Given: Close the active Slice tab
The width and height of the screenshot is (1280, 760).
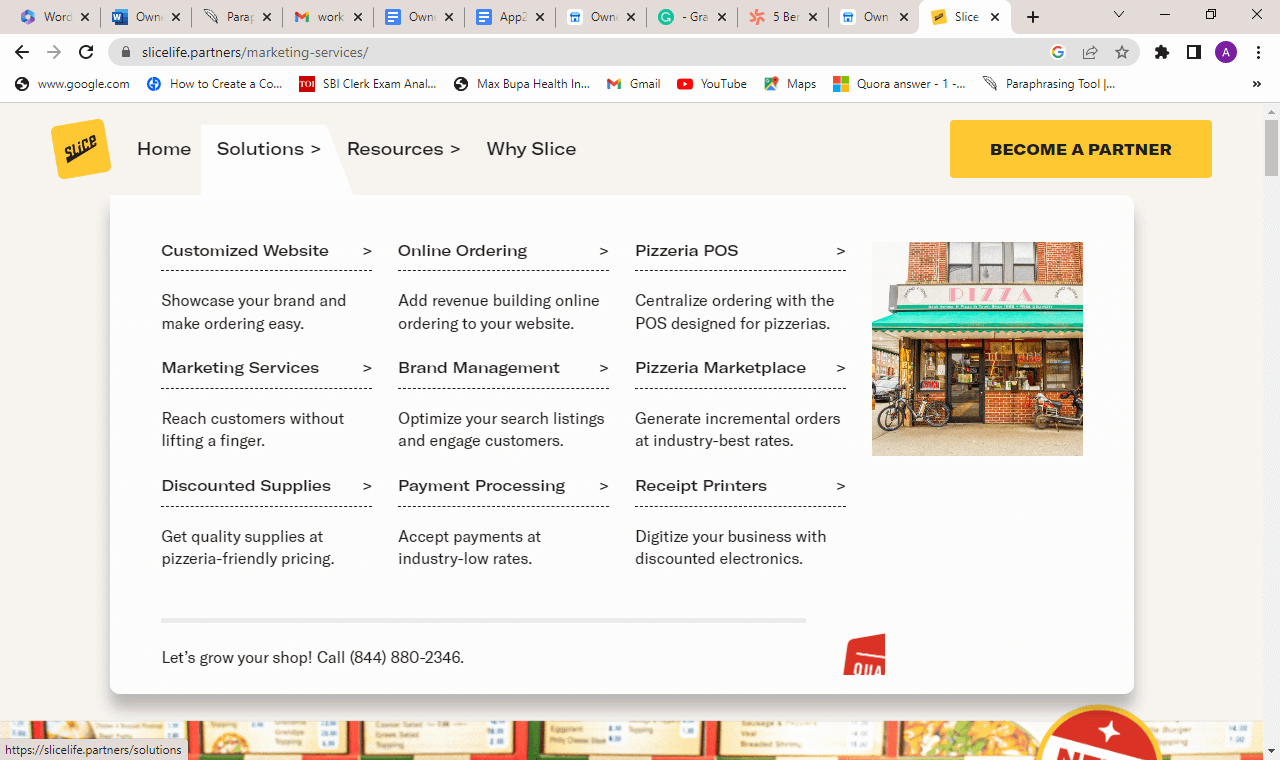Looking at the screenshot, I should pyautogui.click(x=995, y=17).
